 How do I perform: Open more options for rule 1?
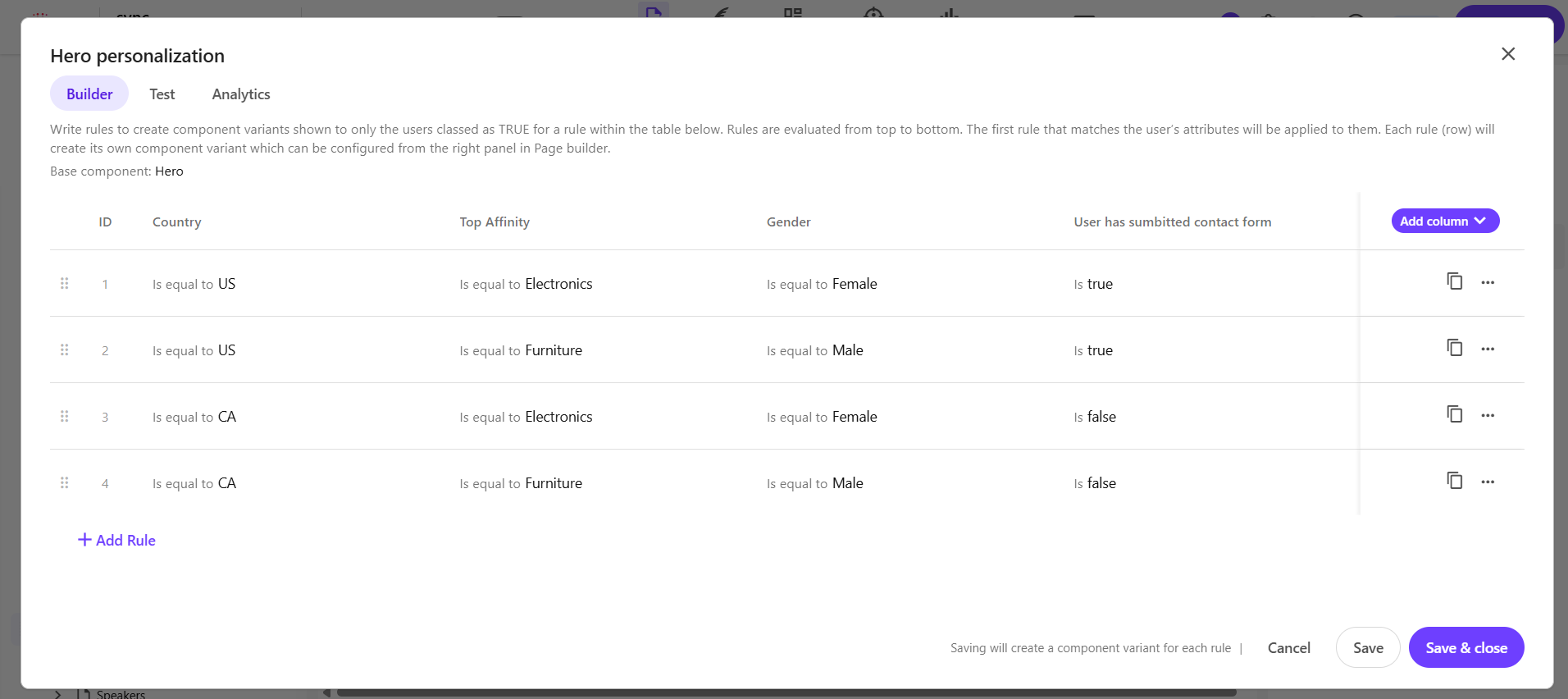tap(1488, 283)
